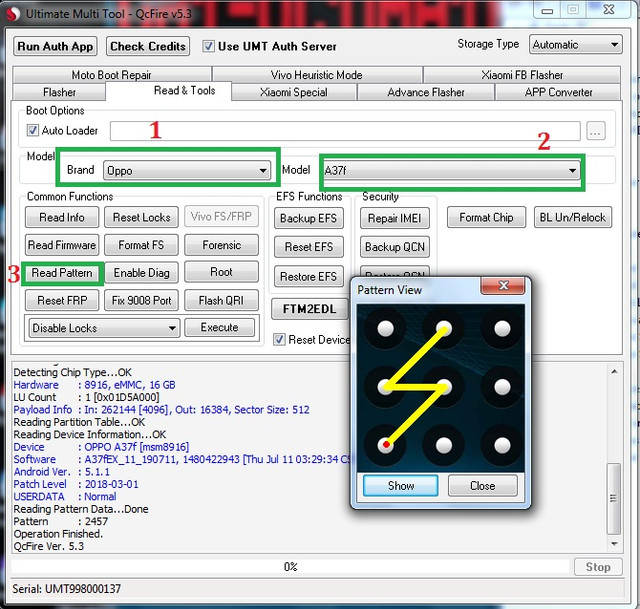Click the 'Hardware : 8916, eMMC, 16 GB' line

tap(94, 385)
